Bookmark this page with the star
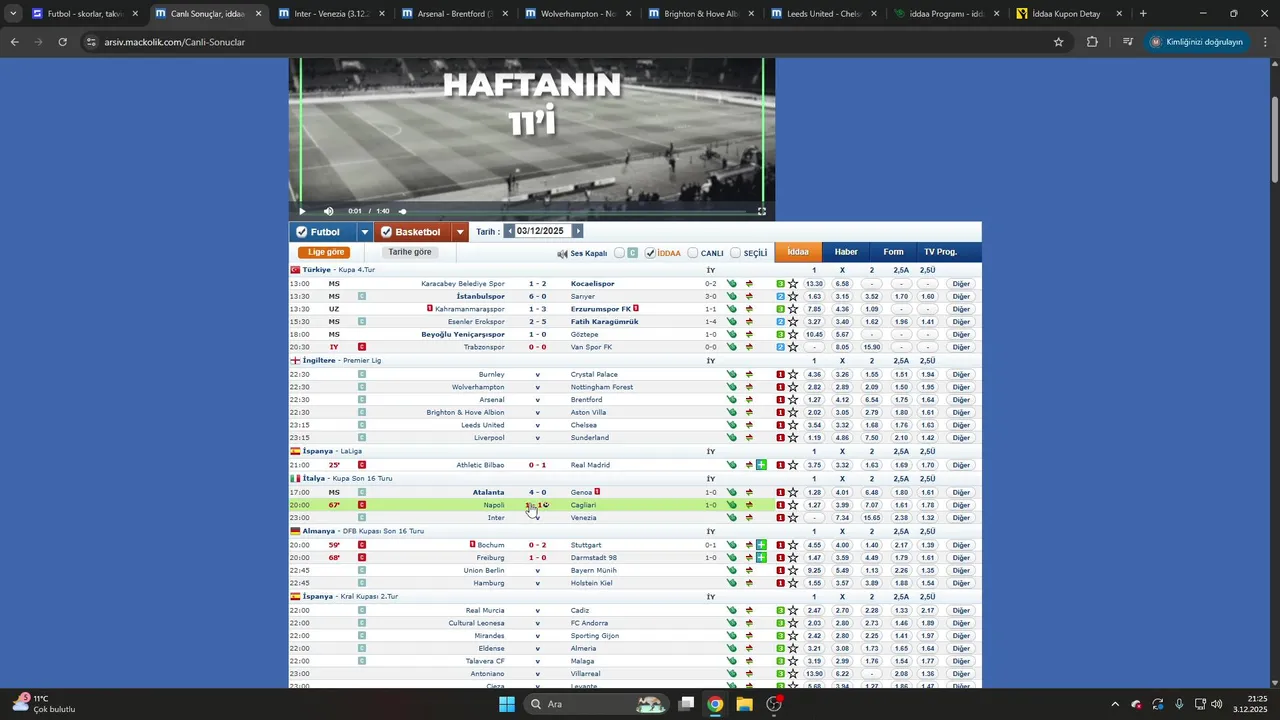 [1058, 42]
